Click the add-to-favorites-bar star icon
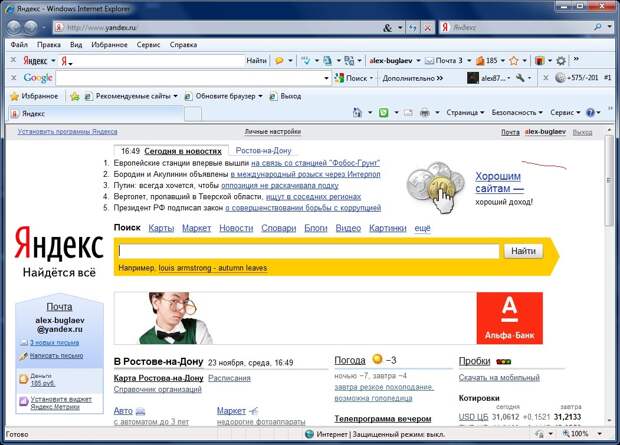Viewport: 620px width, 445px height. [x=75, y=96]
